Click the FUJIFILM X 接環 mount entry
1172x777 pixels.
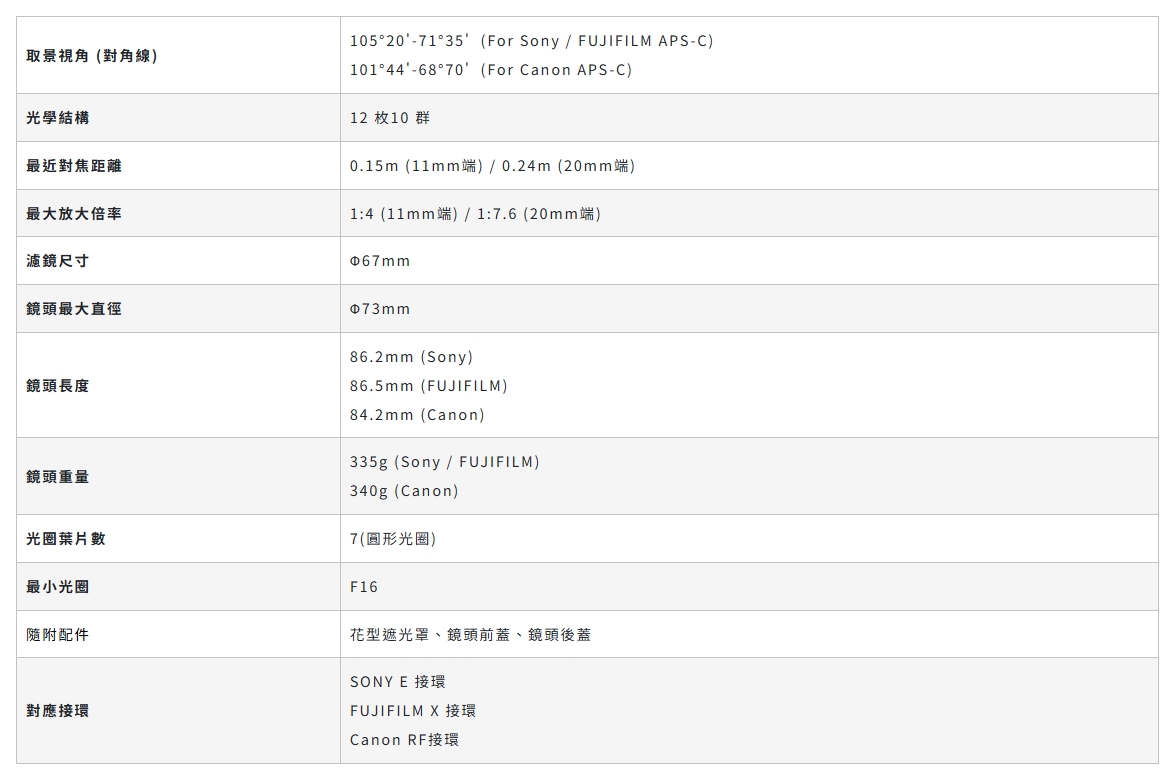click(x=413, y=711)
